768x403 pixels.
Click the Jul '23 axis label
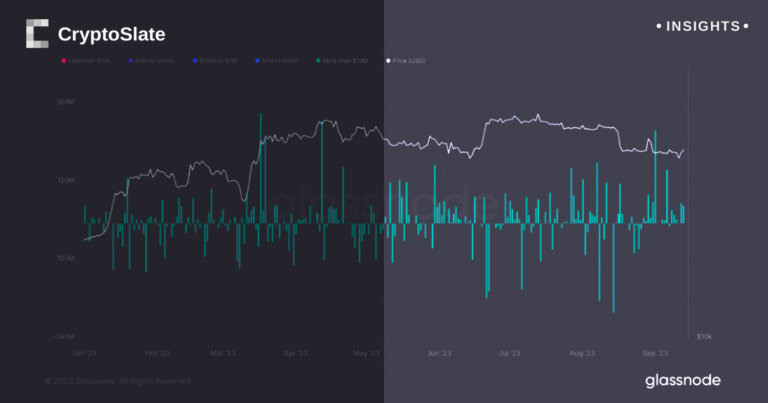[x=509, y=353]
